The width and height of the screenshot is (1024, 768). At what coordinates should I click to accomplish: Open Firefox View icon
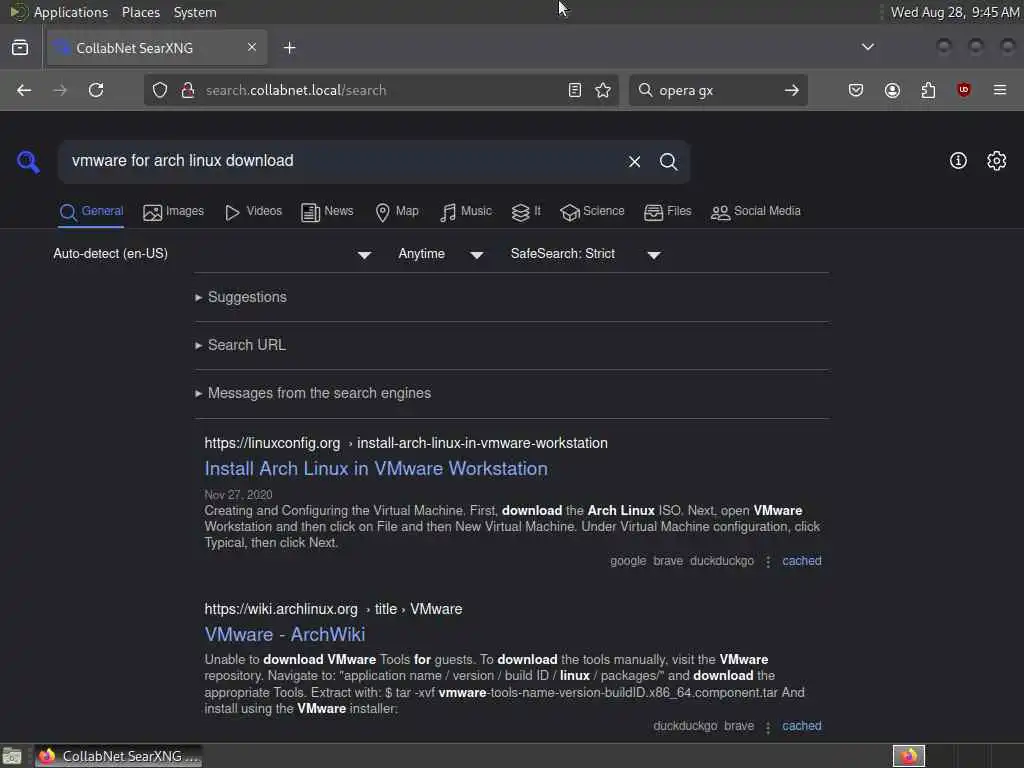click(20, 48)
